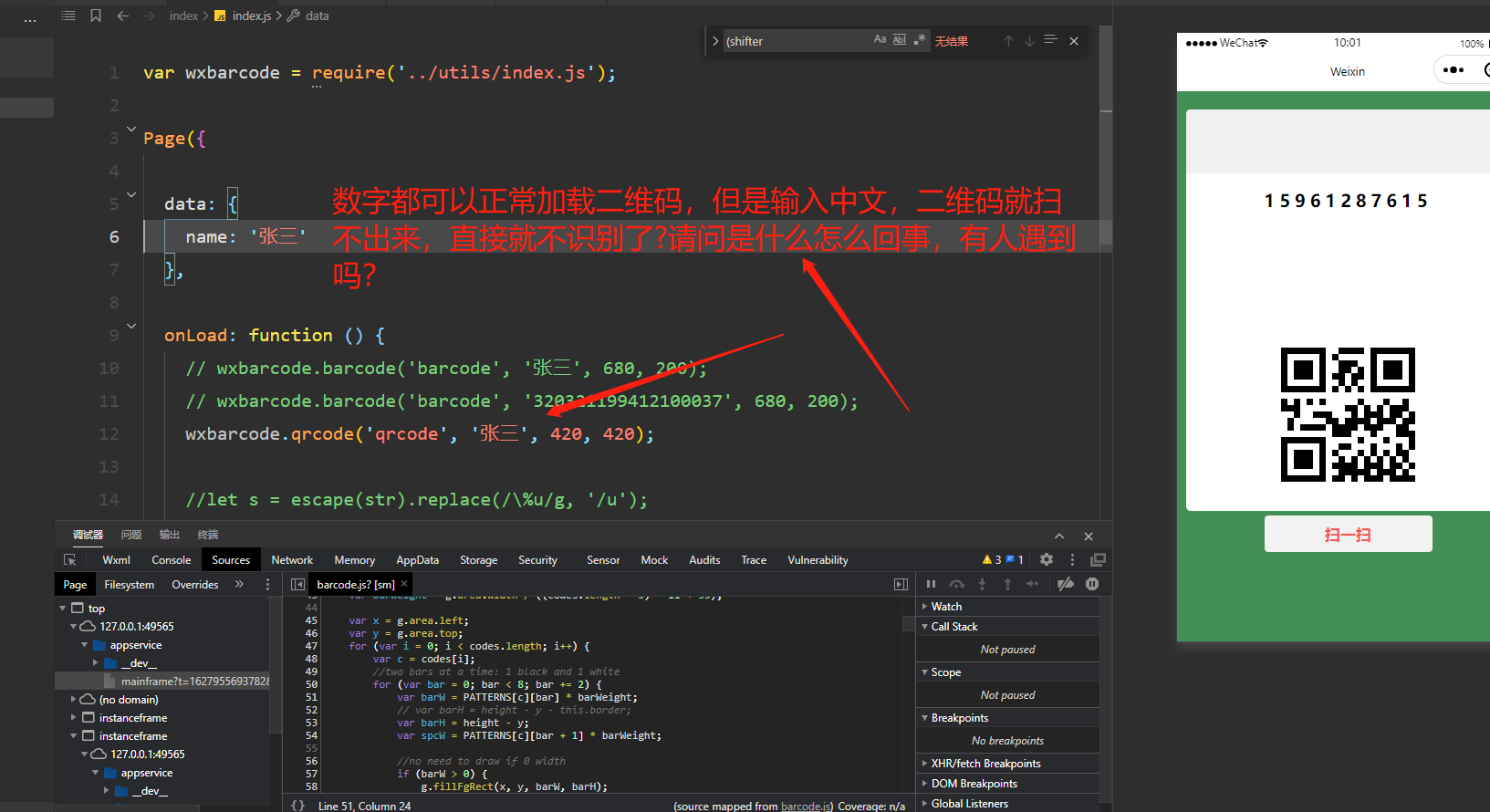
Task: Switch to the 终端 panel tab
Action: [x=208, y=535]
